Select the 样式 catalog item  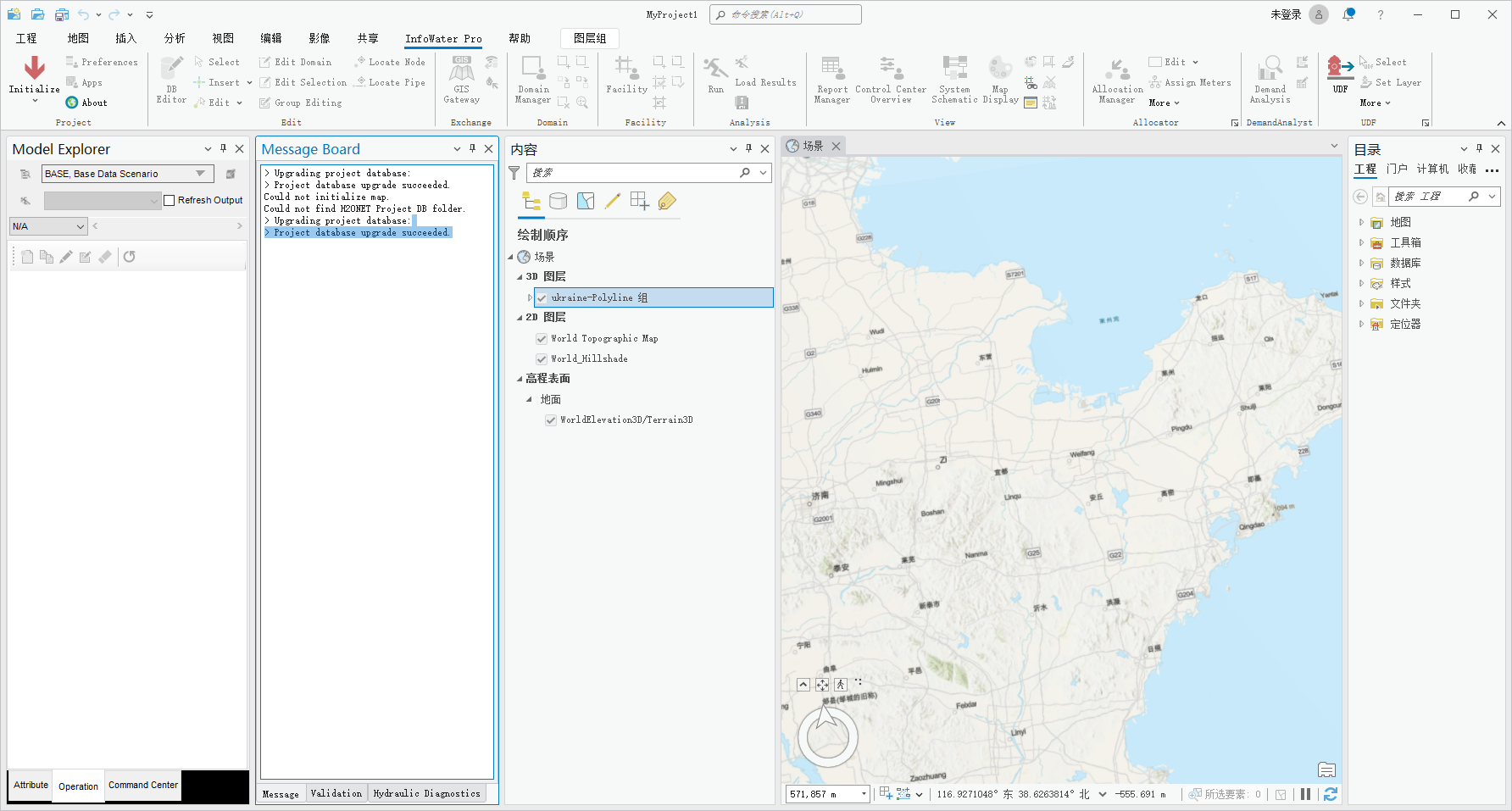[x=1400, y=283]
